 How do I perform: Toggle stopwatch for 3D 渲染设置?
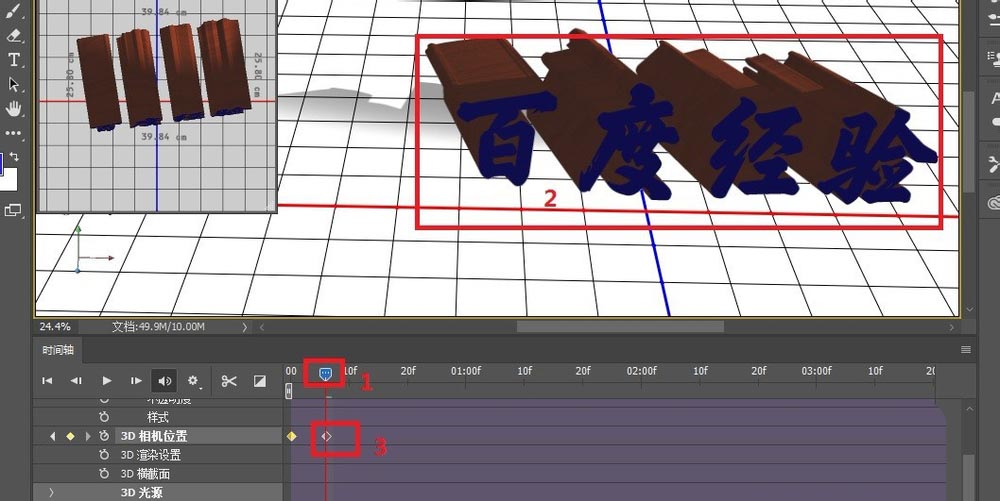click(x=104, y=454)
